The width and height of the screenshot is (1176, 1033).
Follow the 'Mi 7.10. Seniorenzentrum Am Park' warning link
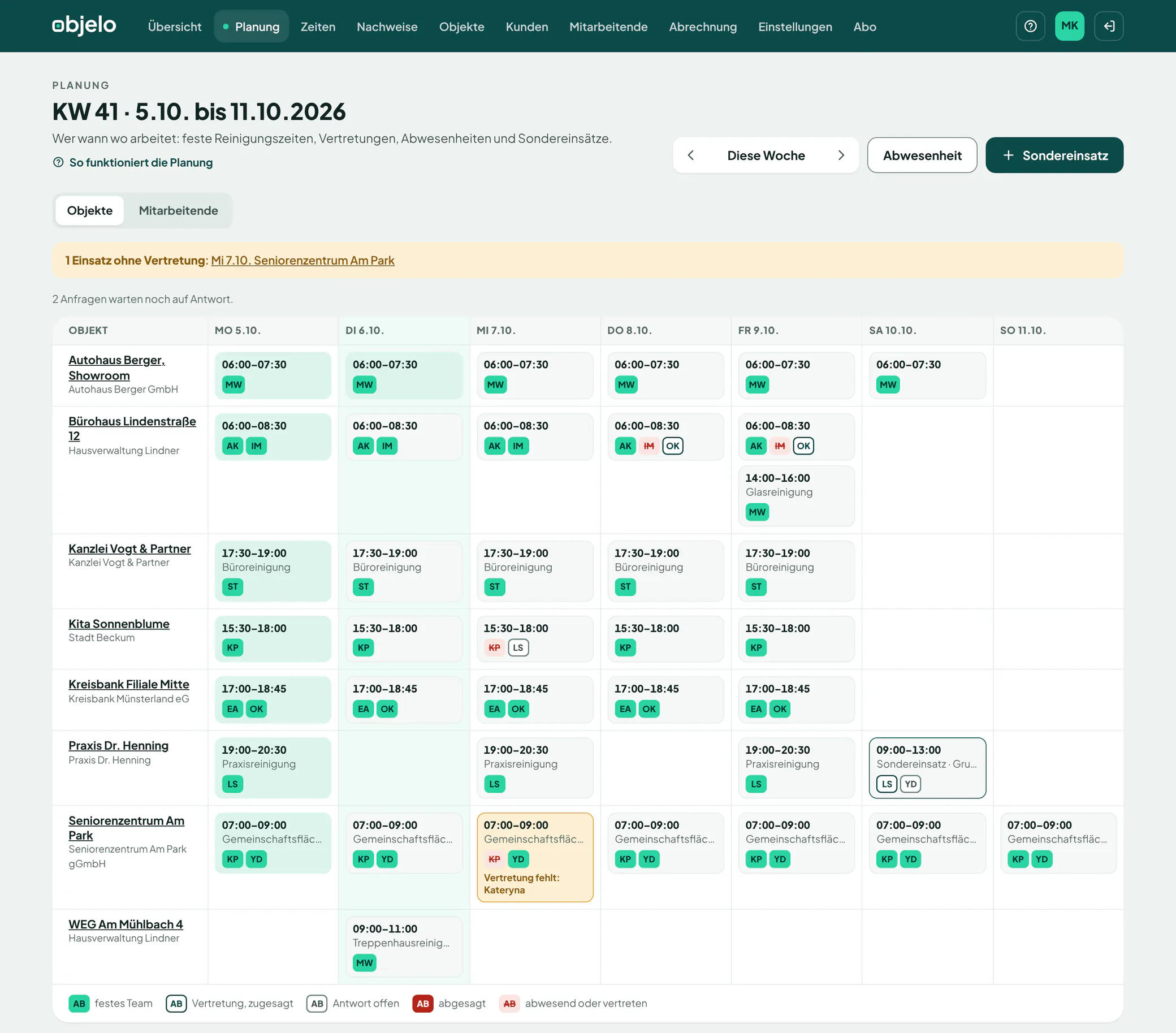pos(302,261)
